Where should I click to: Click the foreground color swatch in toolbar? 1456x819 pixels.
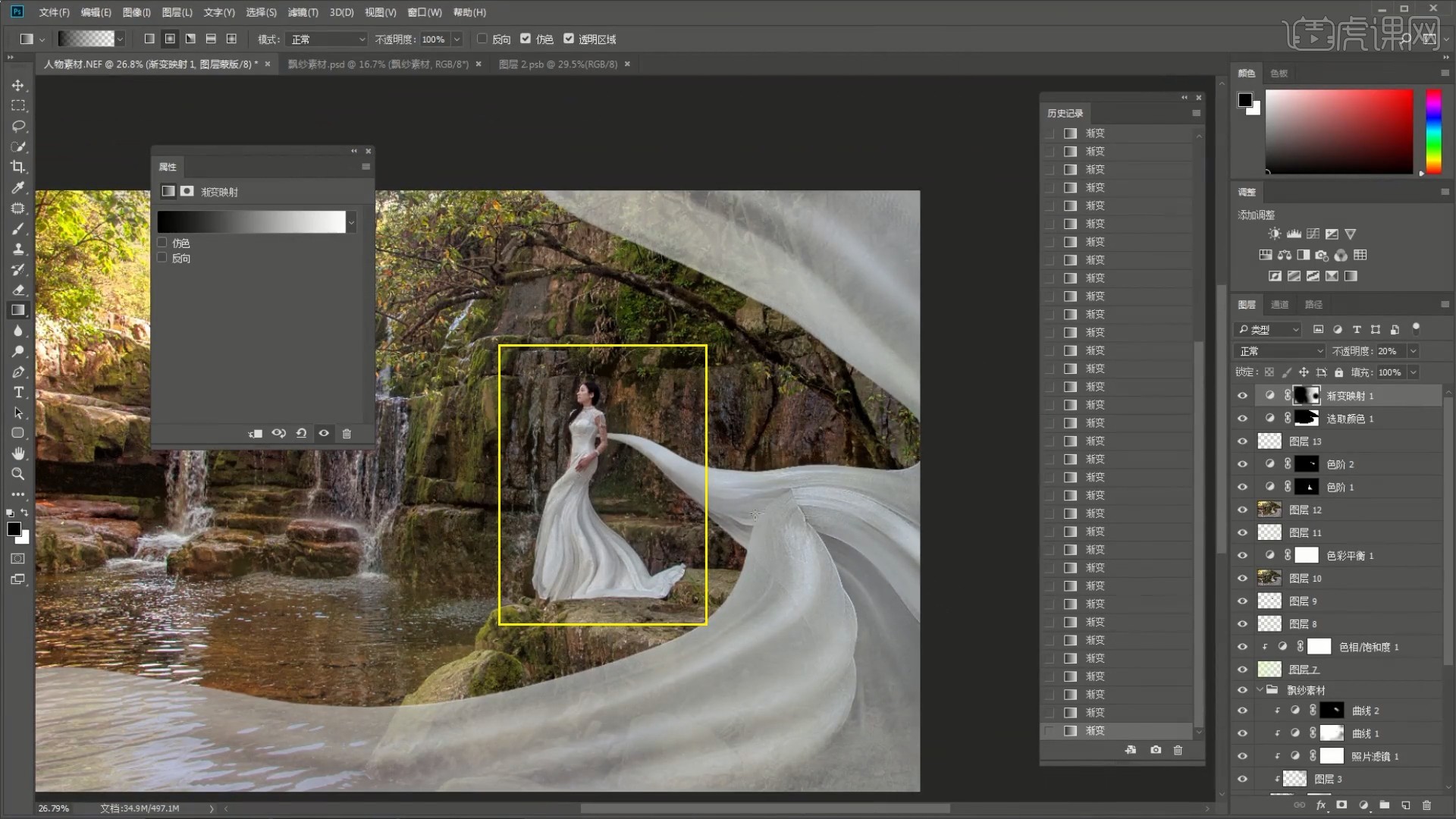tap(14, 529)
